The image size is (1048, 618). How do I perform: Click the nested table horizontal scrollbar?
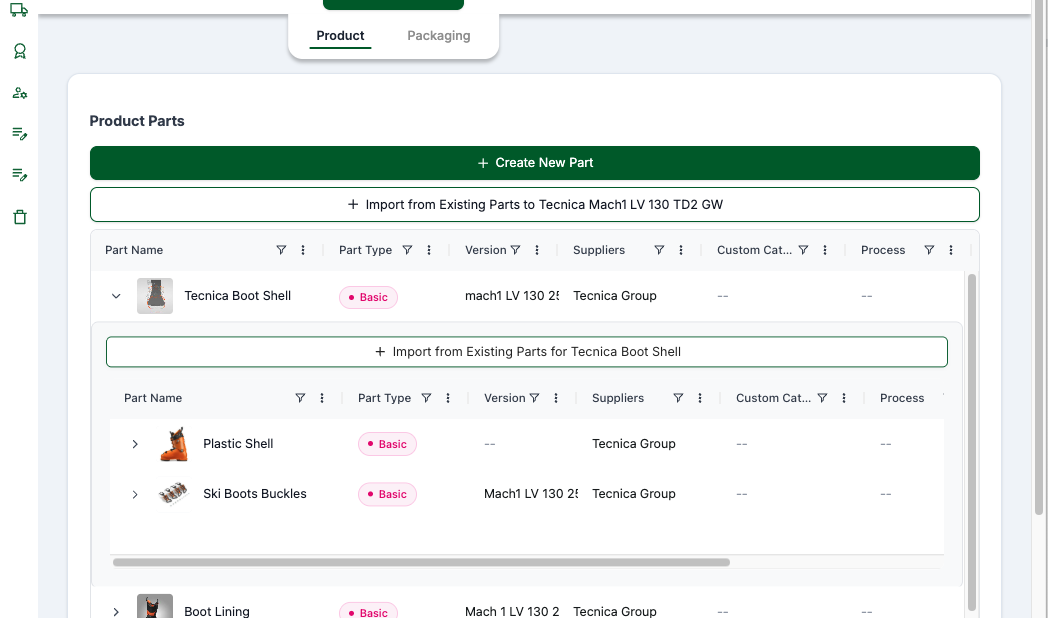(x=421, y=562)
